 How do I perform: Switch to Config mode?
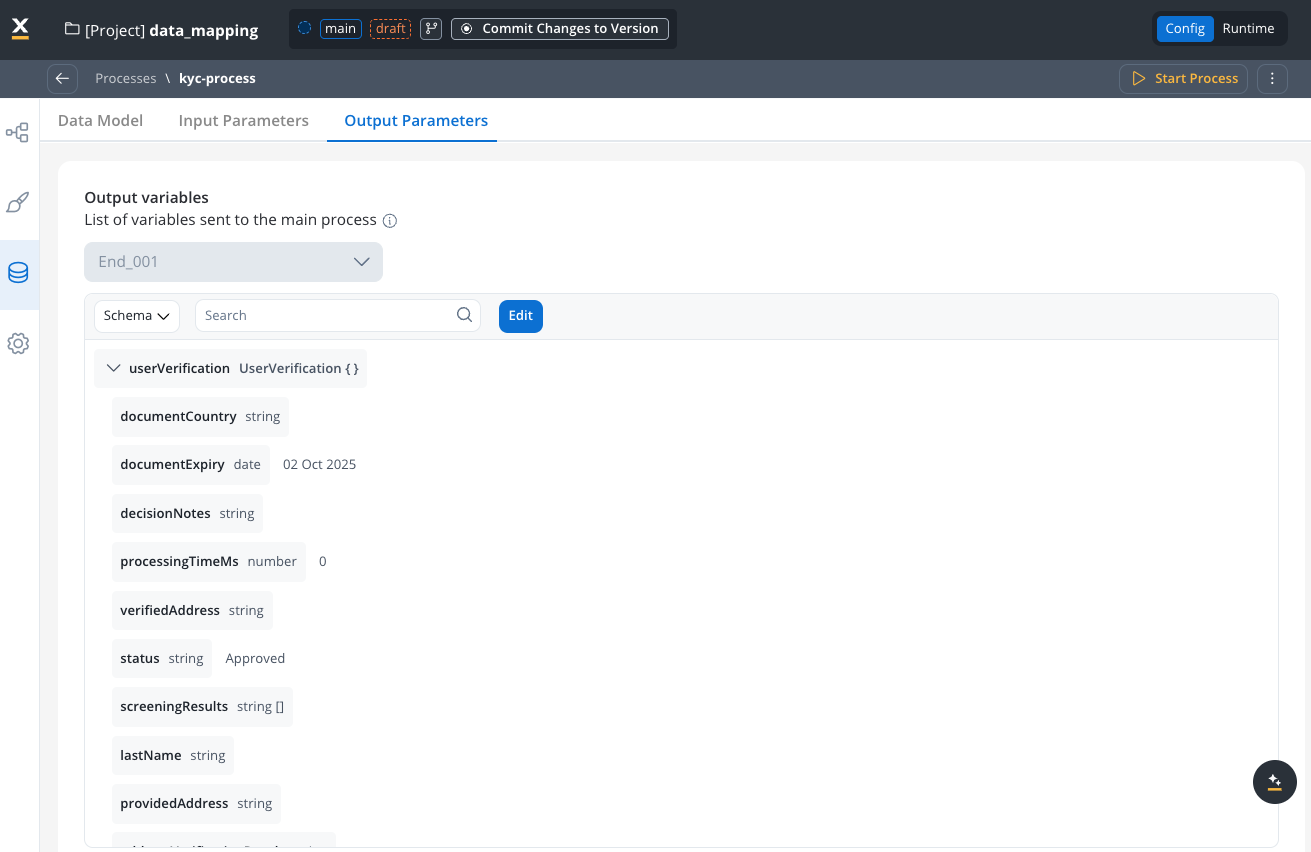1185,29
